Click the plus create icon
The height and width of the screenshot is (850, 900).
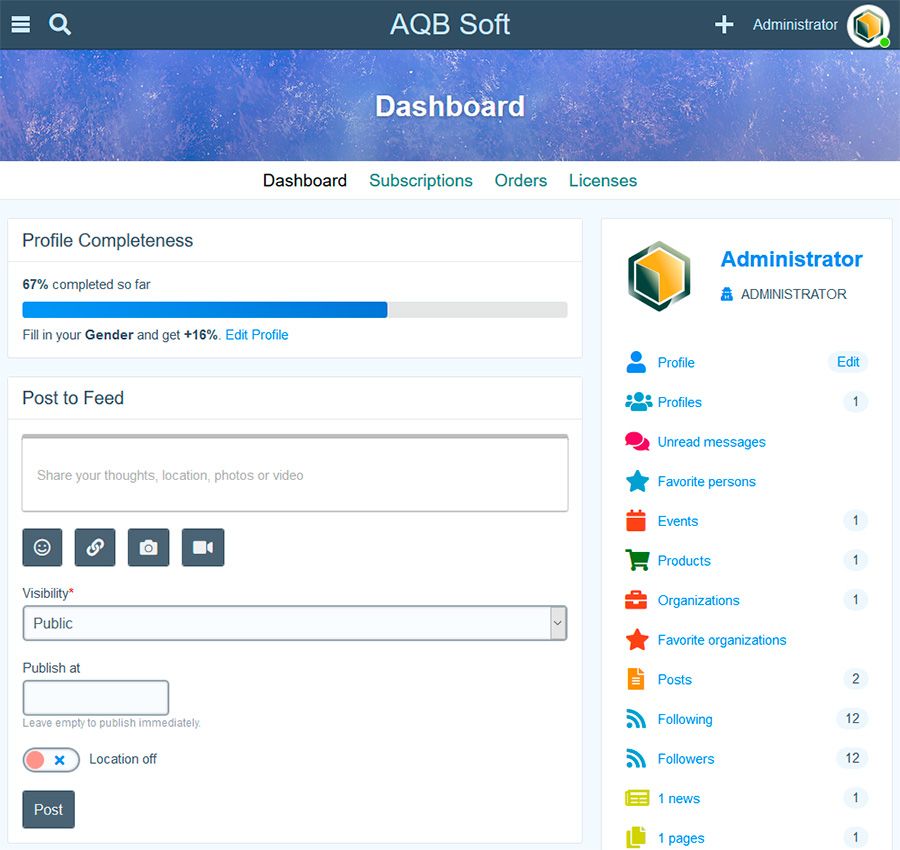tap(724, 25)
